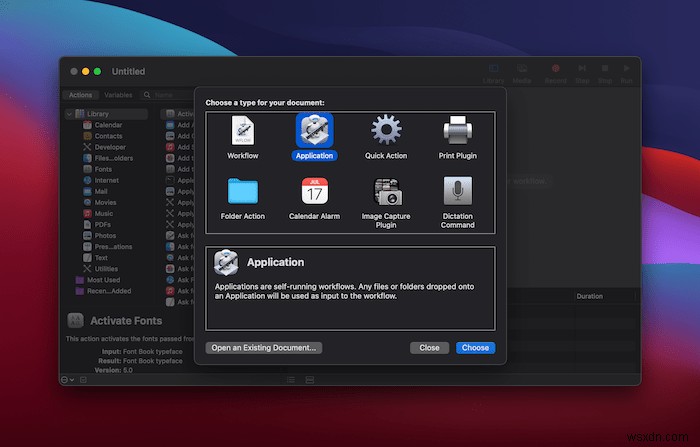Click the Application icon in description pane

[x=226, y=262]
